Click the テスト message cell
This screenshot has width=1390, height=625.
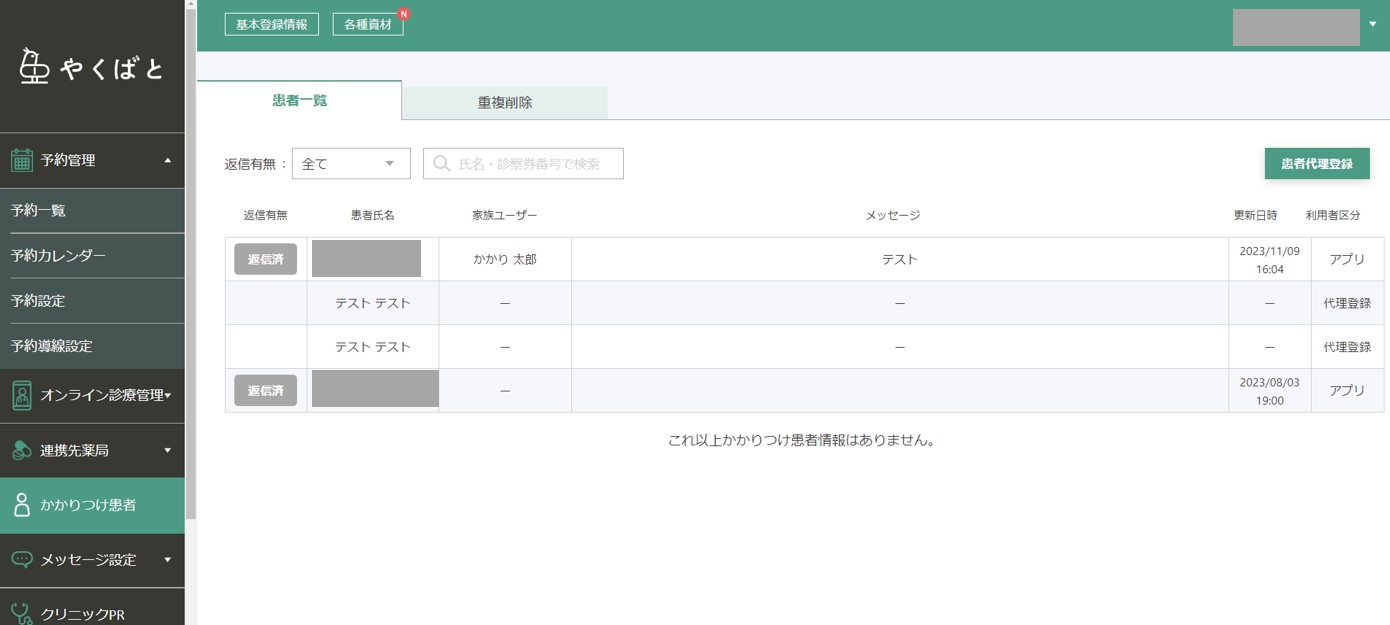pyautogui.click(x=900, y=259)
